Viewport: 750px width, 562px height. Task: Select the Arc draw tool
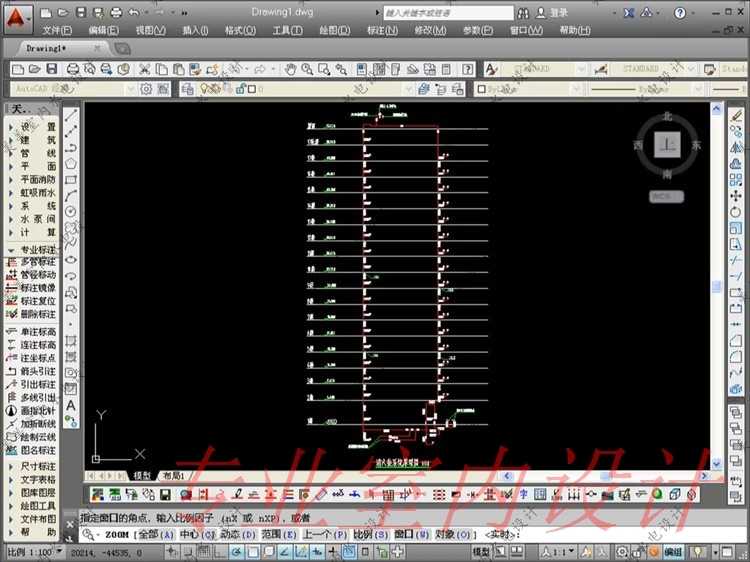click(71, 195)
